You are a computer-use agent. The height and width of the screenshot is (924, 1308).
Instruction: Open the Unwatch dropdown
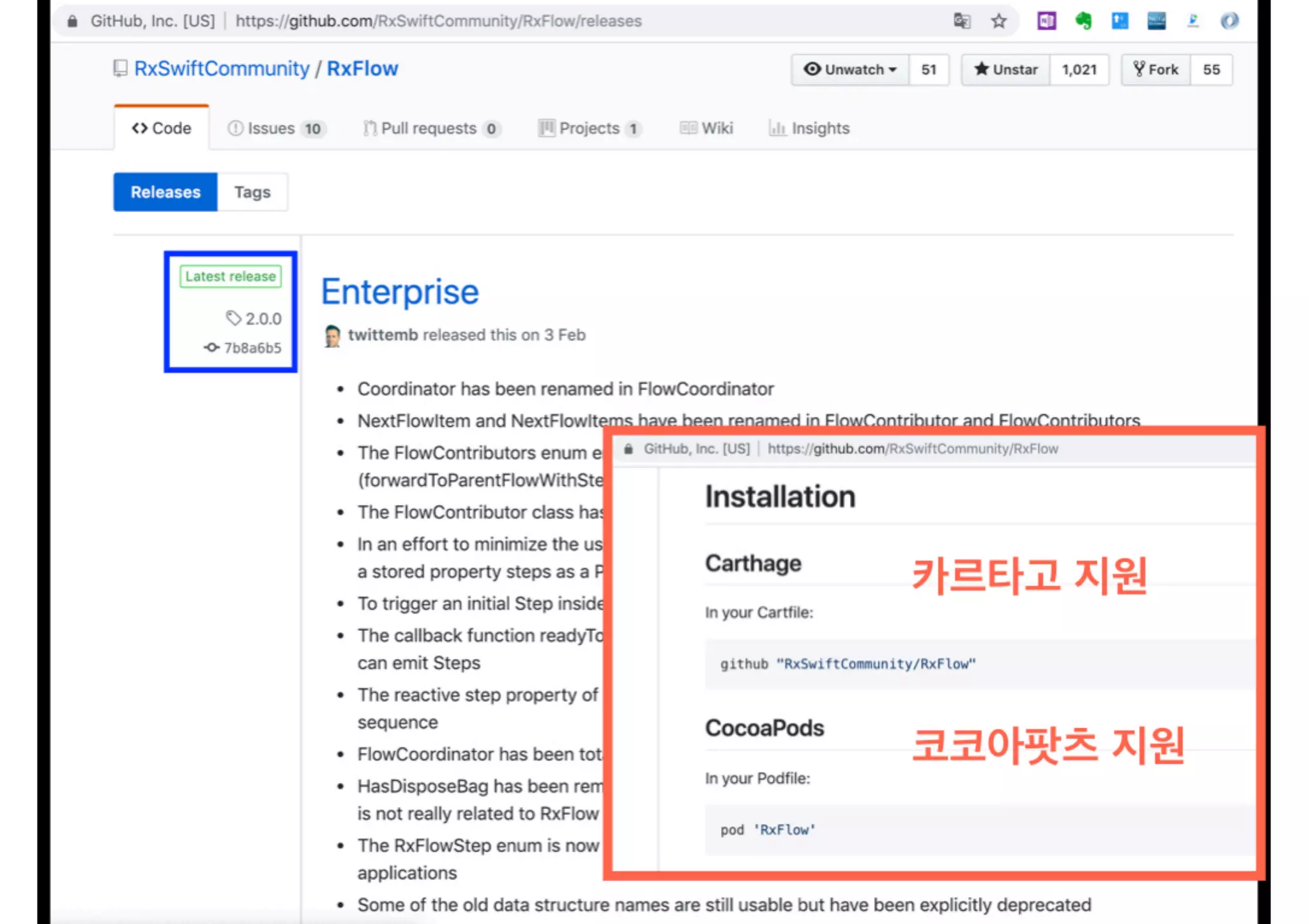850,70
